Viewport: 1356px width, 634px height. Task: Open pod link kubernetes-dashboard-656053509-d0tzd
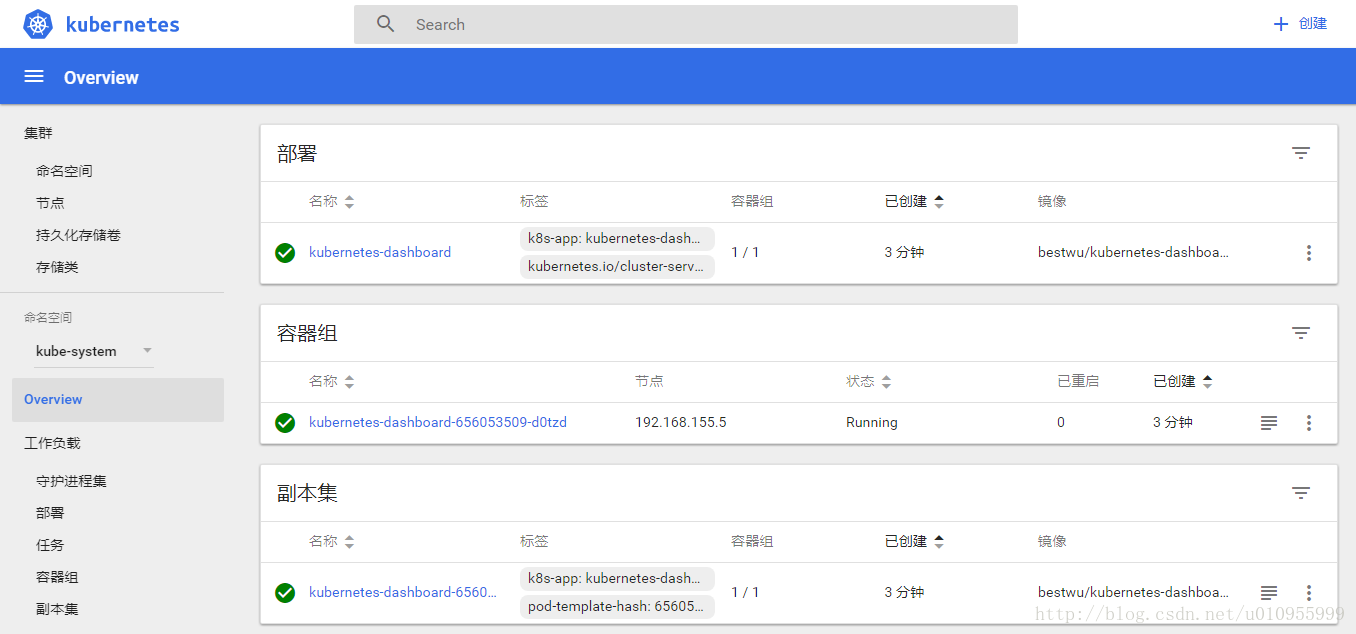[438, 423]
